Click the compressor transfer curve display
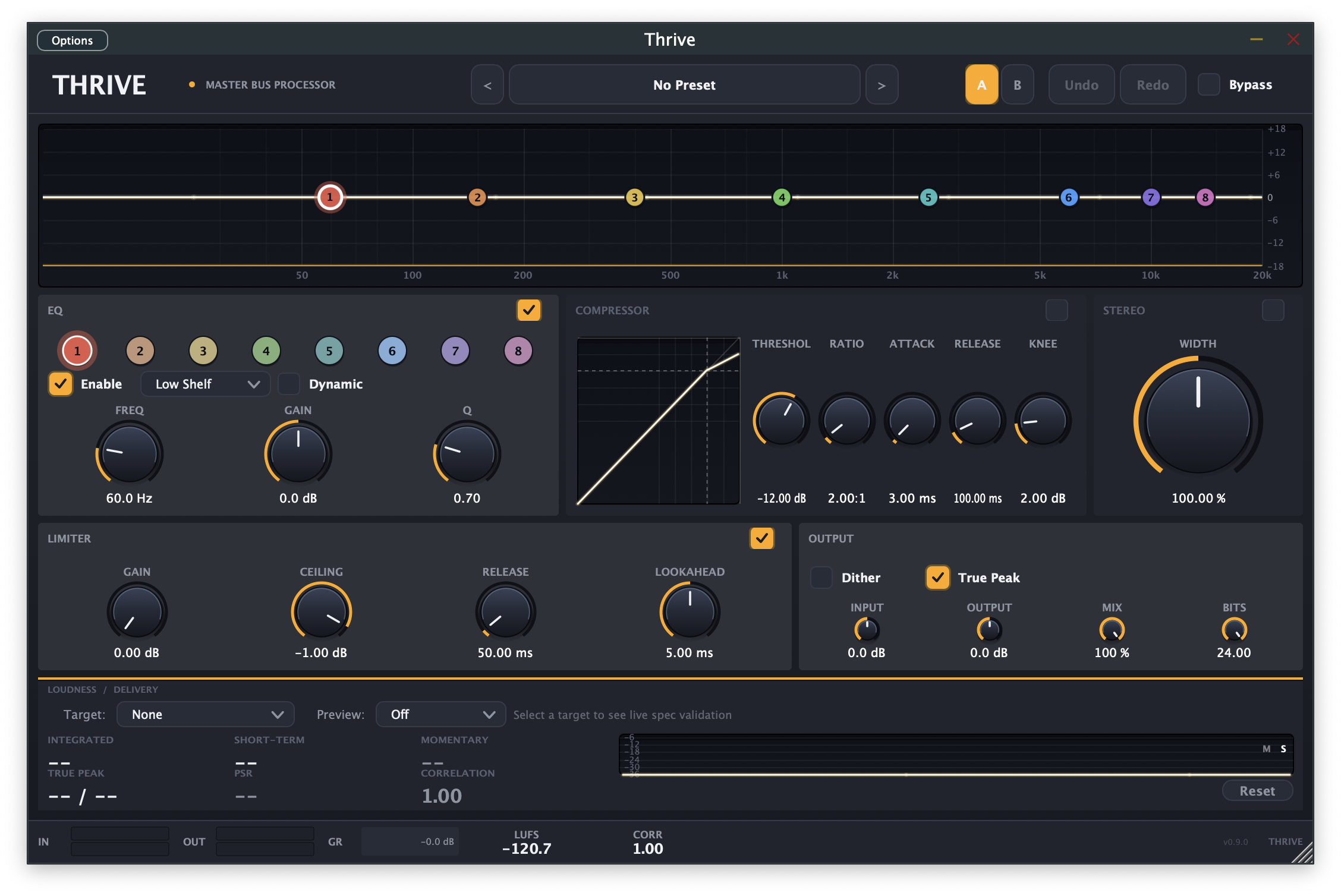 [658, 421]
